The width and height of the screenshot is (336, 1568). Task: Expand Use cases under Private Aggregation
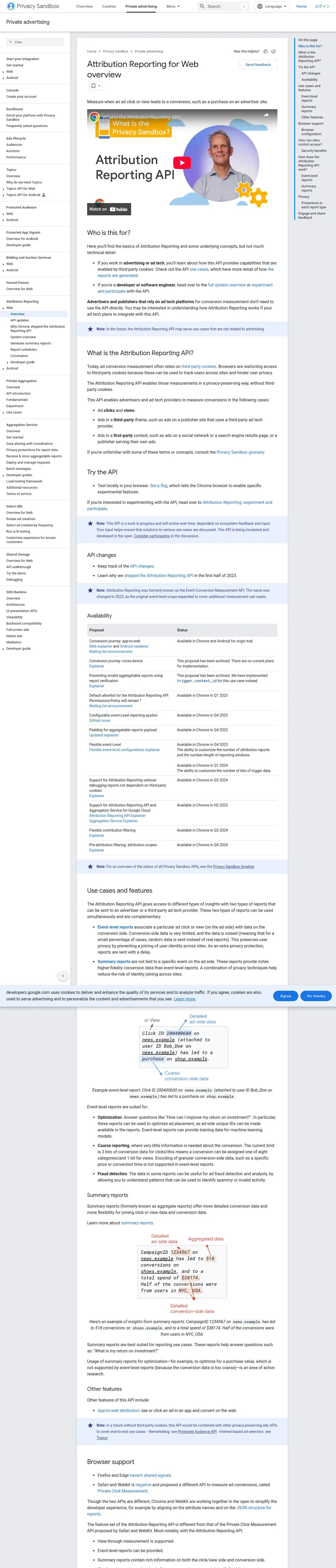[x=4, y=412]
